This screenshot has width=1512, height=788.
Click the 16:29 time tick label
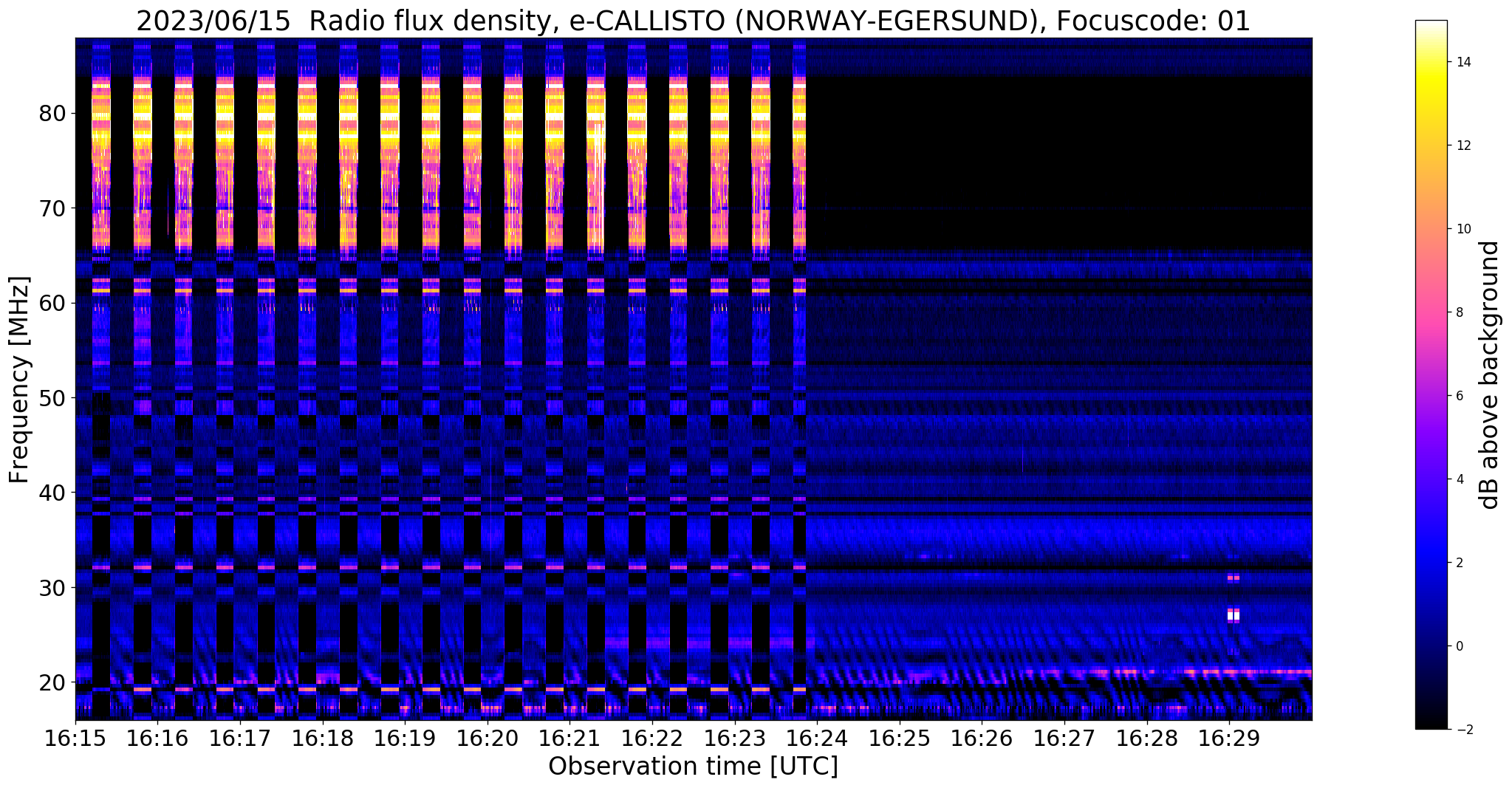tap(1229, 738)
